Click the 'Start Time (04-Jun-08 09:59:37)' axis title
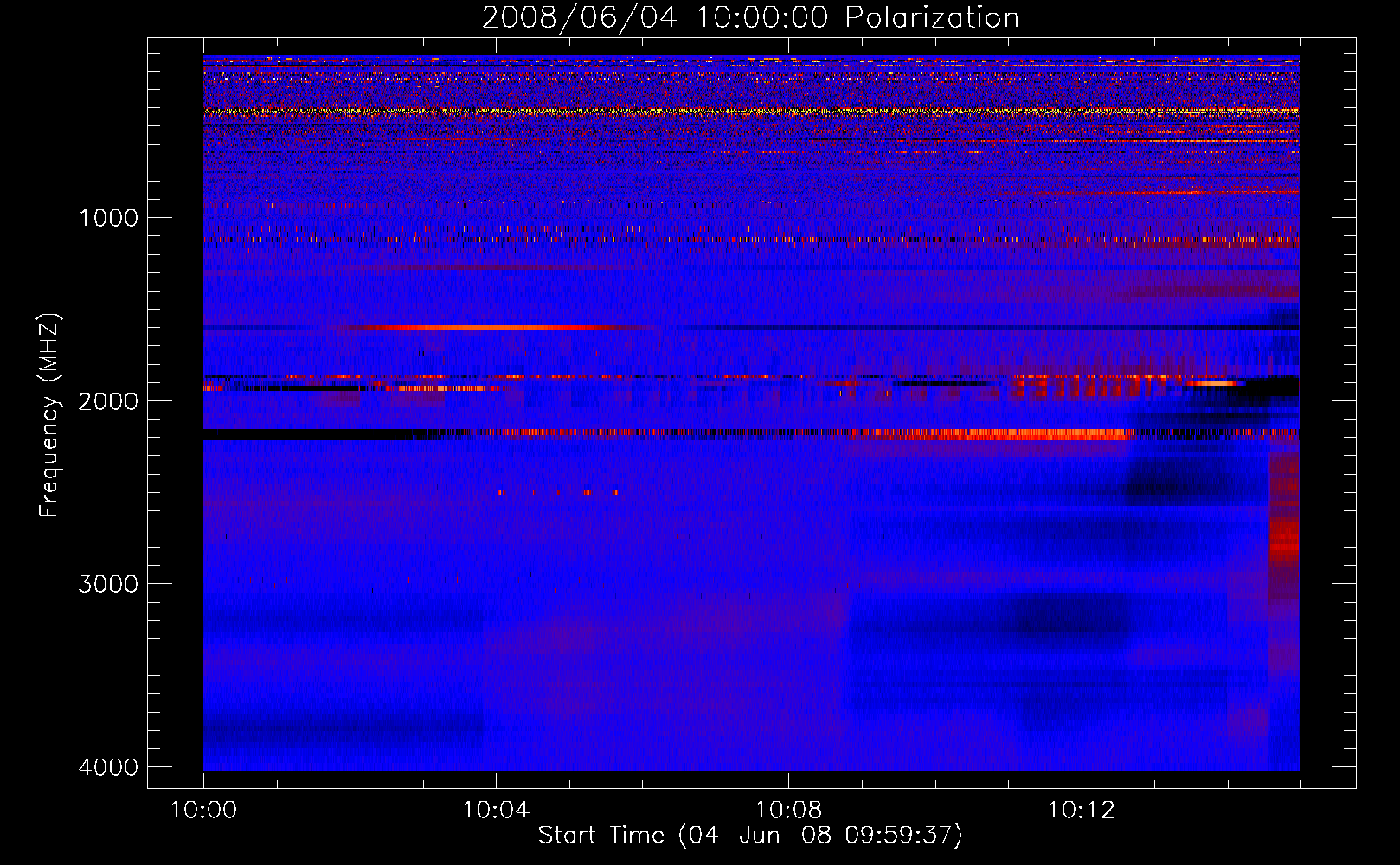Image resolution: width=1400 pixels, height=865 pixels. pyautogui.click(x=750, y=836)
